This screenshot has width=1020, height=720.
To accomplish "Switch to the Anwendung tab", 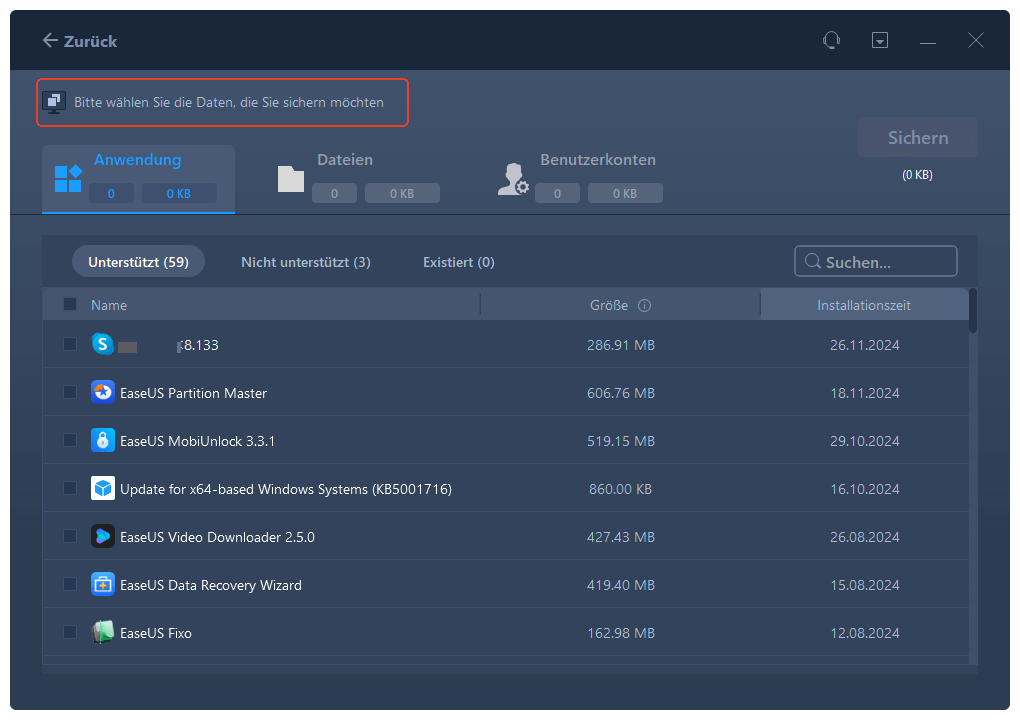I will click(139, 179).
